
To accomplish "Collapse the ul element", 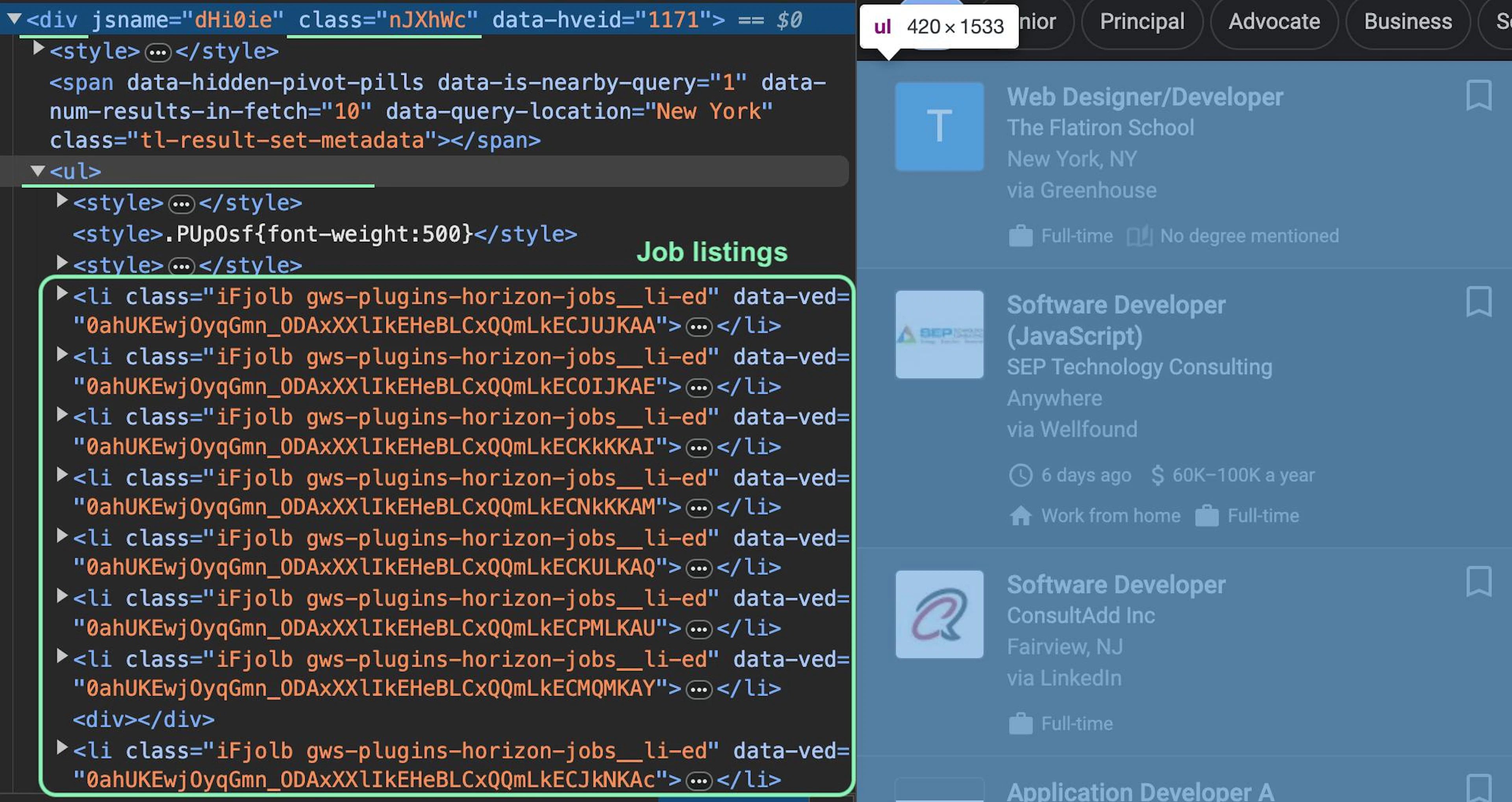I will coord(37,171).
